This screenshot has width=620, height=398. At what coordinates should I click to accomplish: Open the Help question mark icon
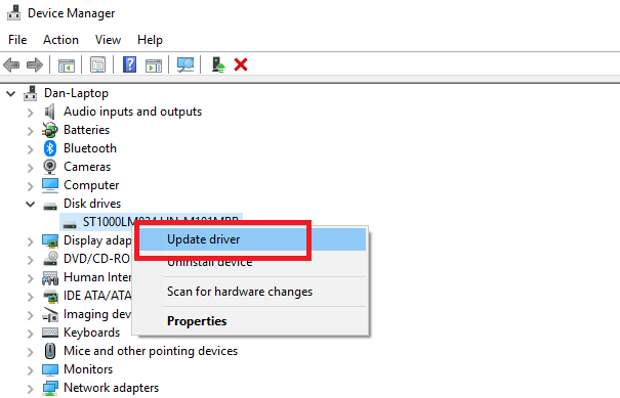click(130, 64)
